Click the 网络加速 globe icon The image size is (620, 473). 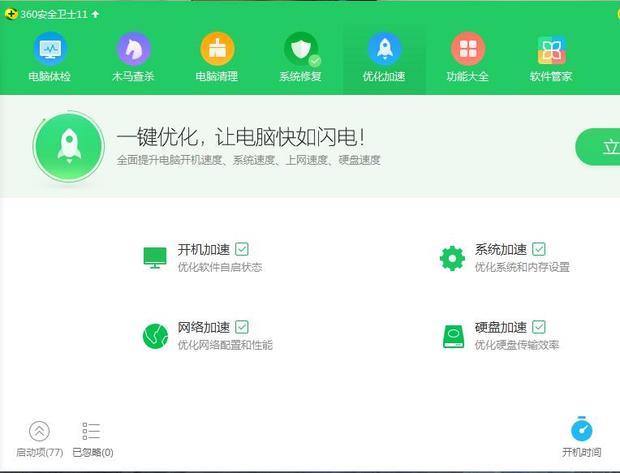pos(155,336)
